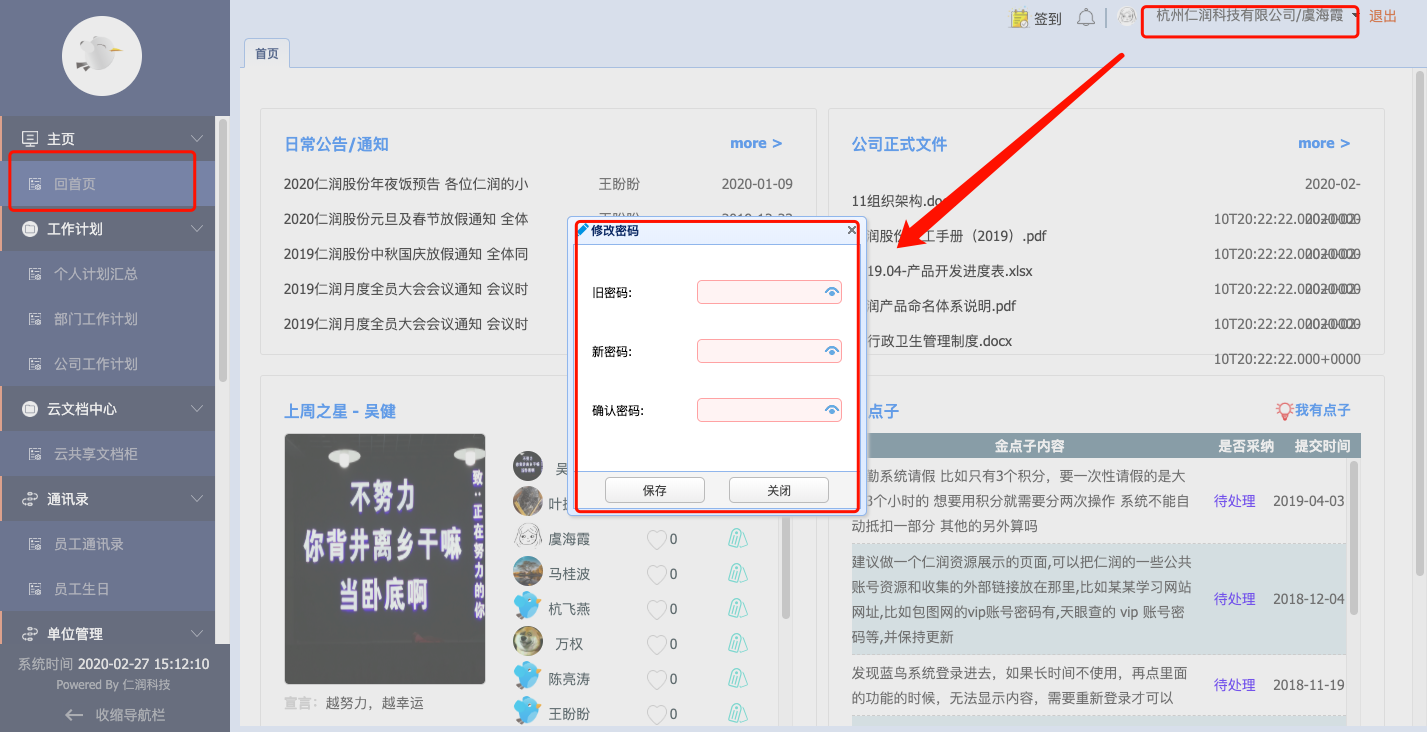Click the 我有点子 lightbulb icon

coord(1284,411)
